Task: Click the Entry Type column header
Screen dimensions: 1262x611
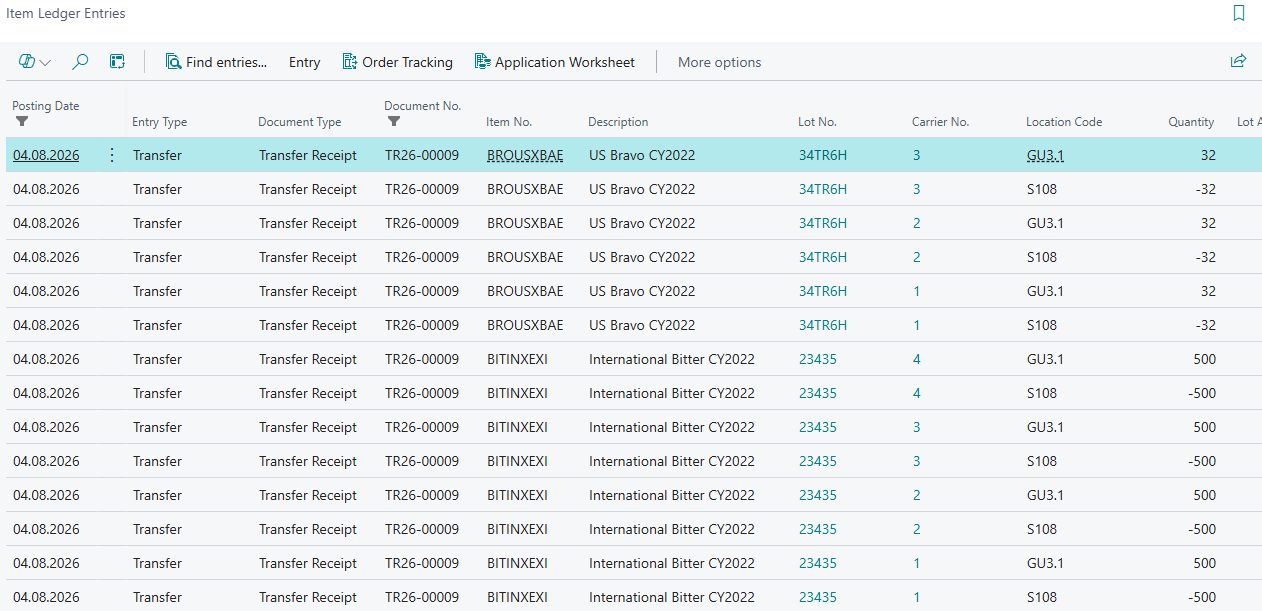Action: click(x=160, y=122)
